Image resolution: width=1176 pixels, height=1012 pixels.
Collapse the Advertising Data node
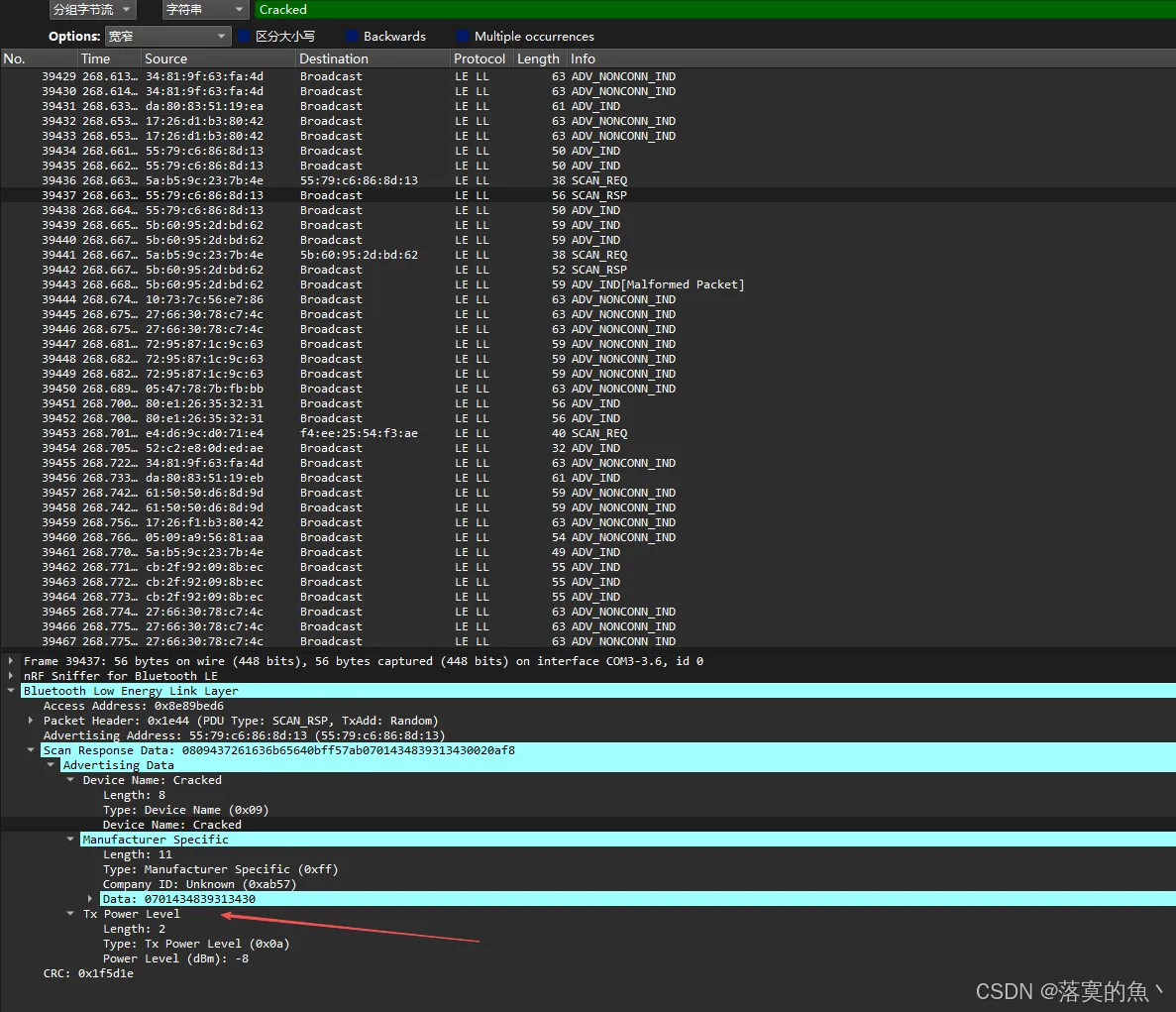51,765
